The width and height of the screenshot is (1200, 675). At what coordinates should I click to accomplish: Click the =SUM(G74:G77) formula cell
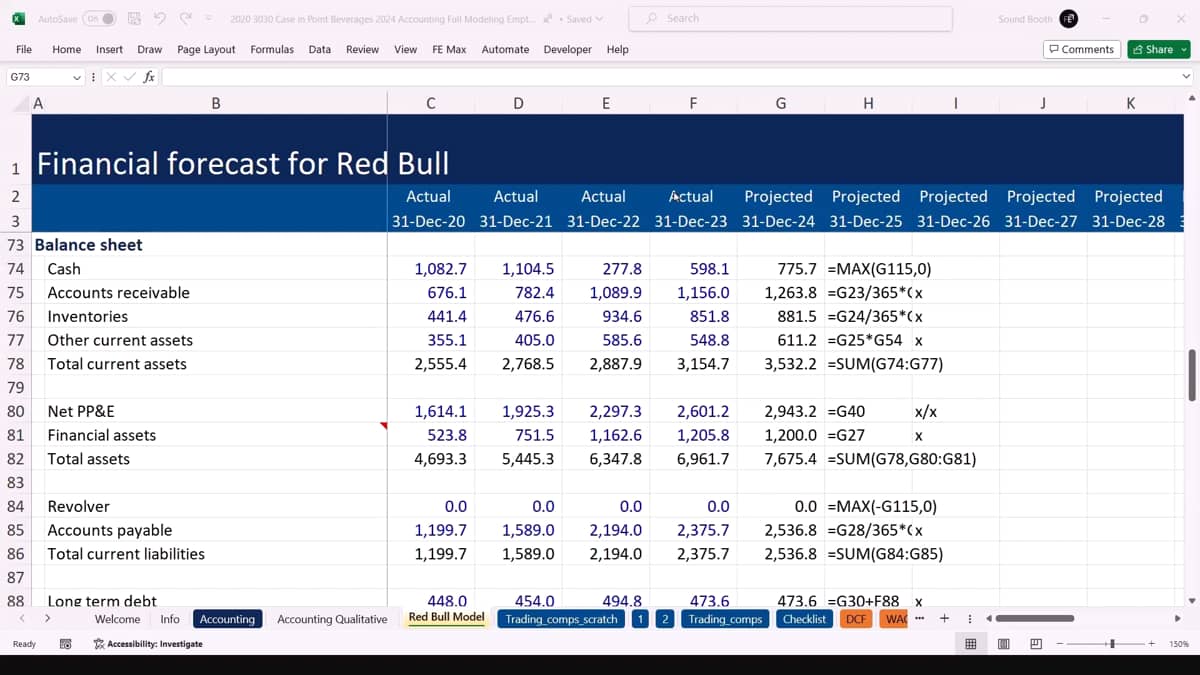886,364
